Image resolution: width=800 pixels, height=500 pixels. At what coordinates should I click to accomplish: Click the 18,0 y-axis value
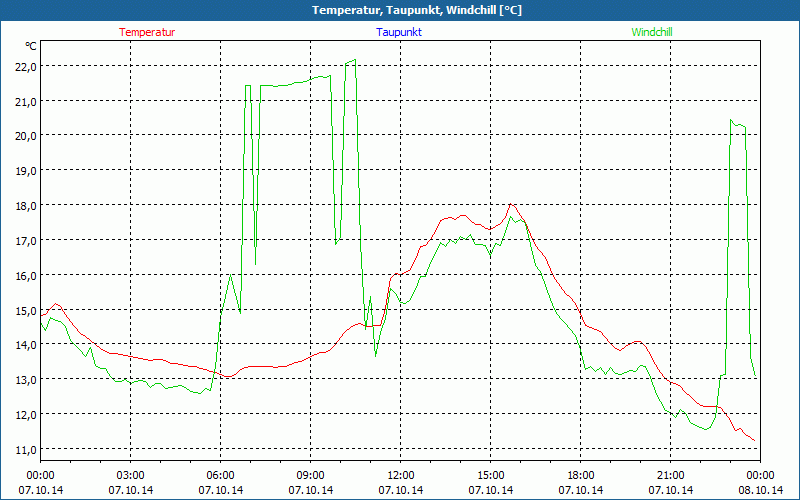click(x=26, y=206)
